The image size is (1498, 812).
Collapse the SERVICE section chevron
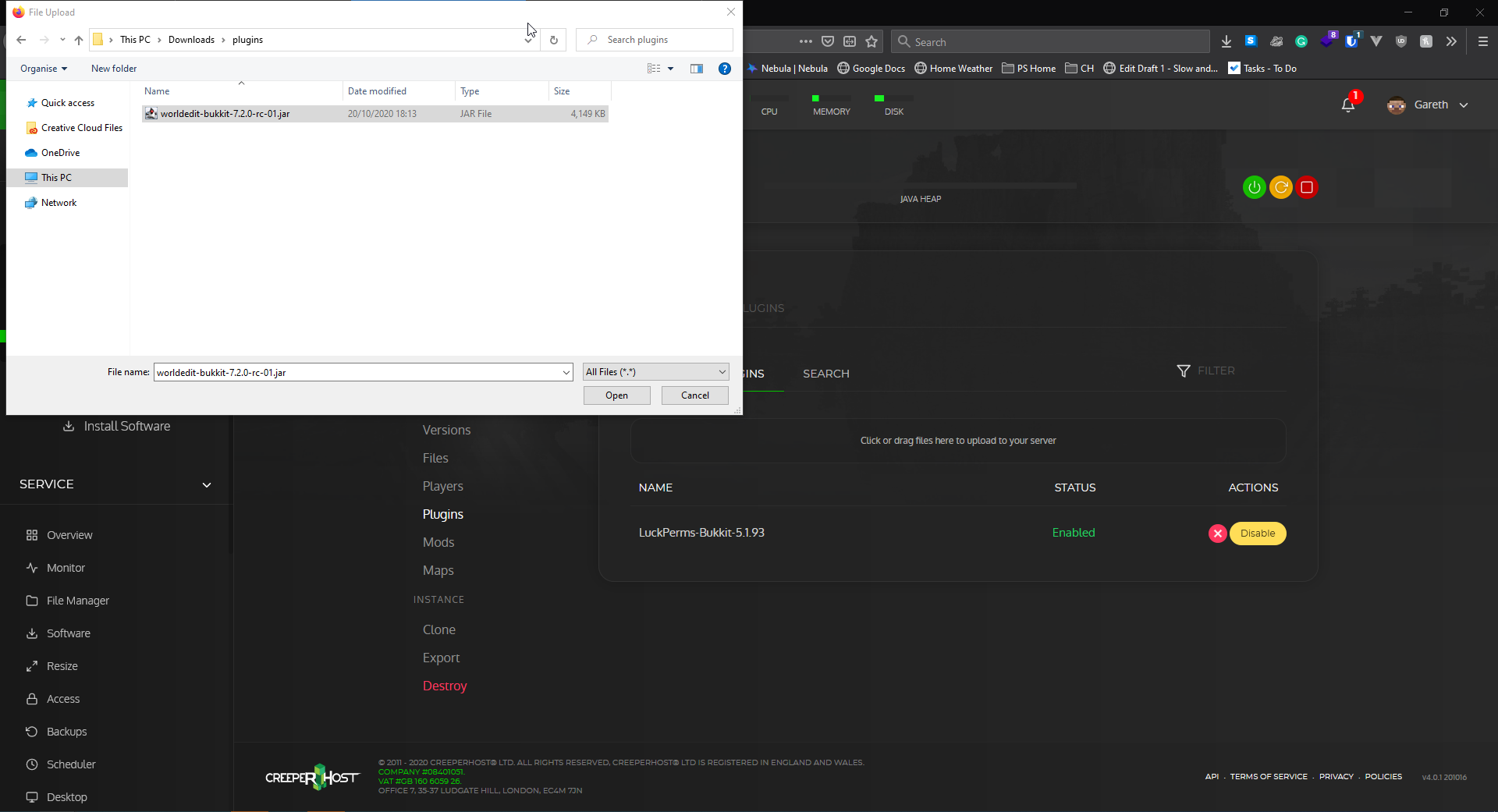[207, 484]
